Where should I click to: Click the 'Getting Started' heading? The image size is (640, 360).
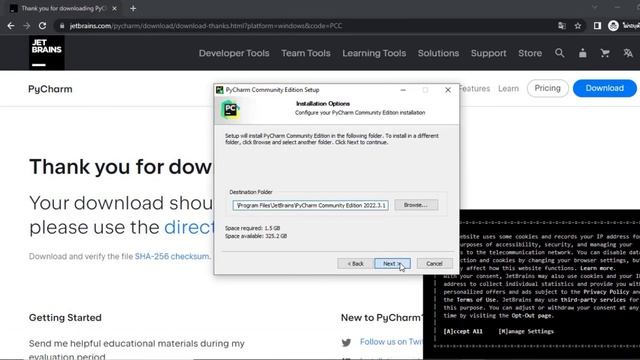[x=65, y=318]
